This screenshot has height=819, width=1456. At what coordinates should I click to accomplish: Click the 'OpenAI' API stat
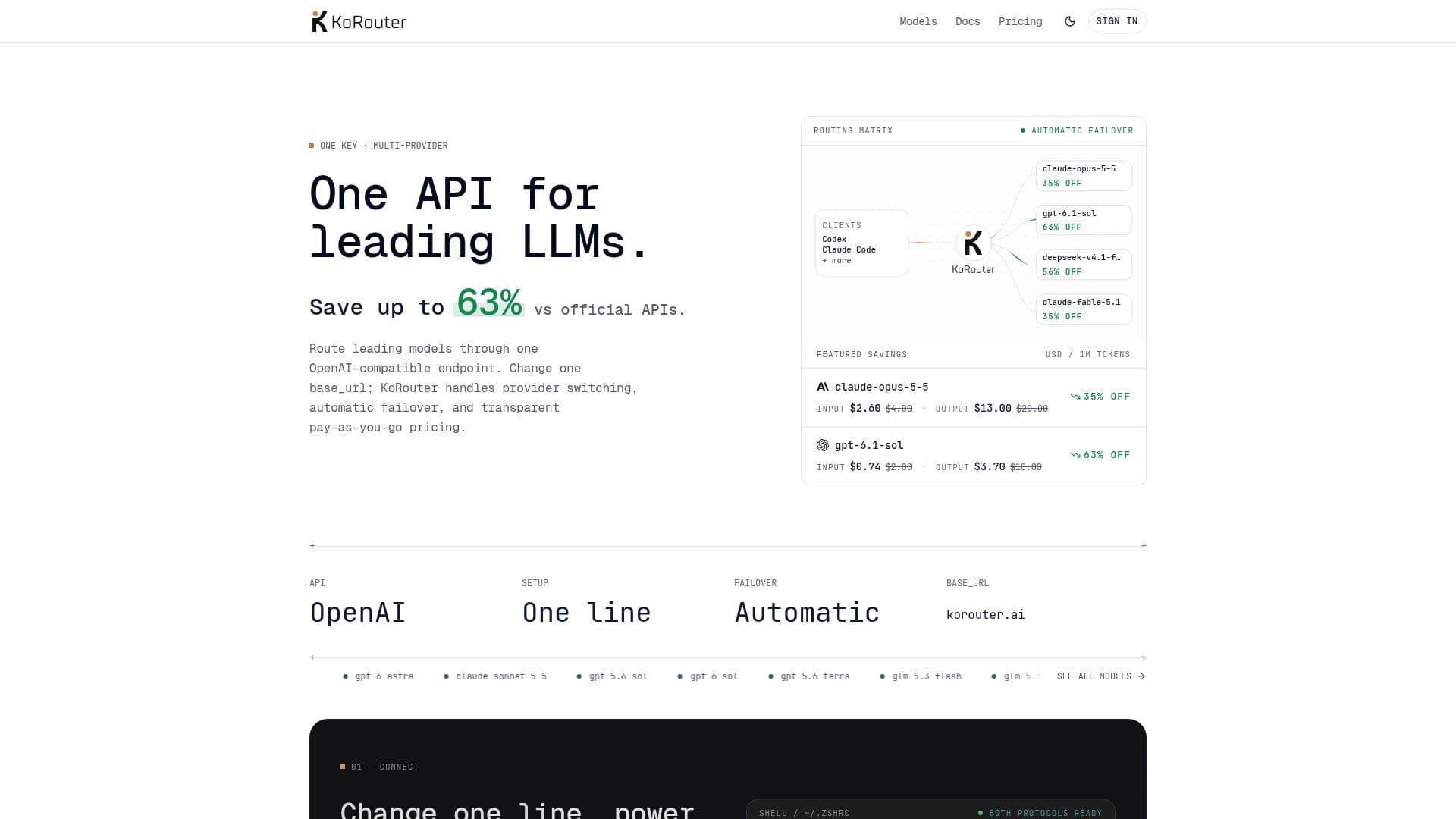pyautogui.click(x=357, y=612)
